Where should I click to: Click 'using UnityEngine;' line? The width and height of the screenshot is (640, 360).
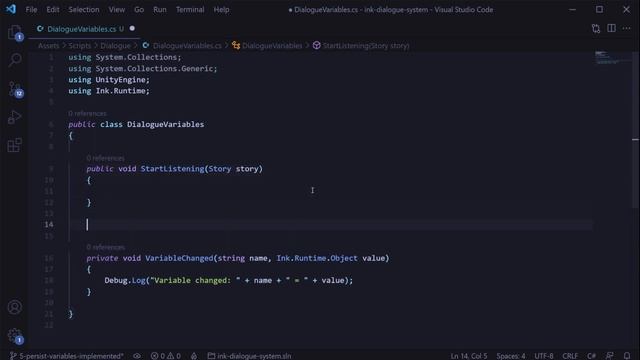coord(109,80)
